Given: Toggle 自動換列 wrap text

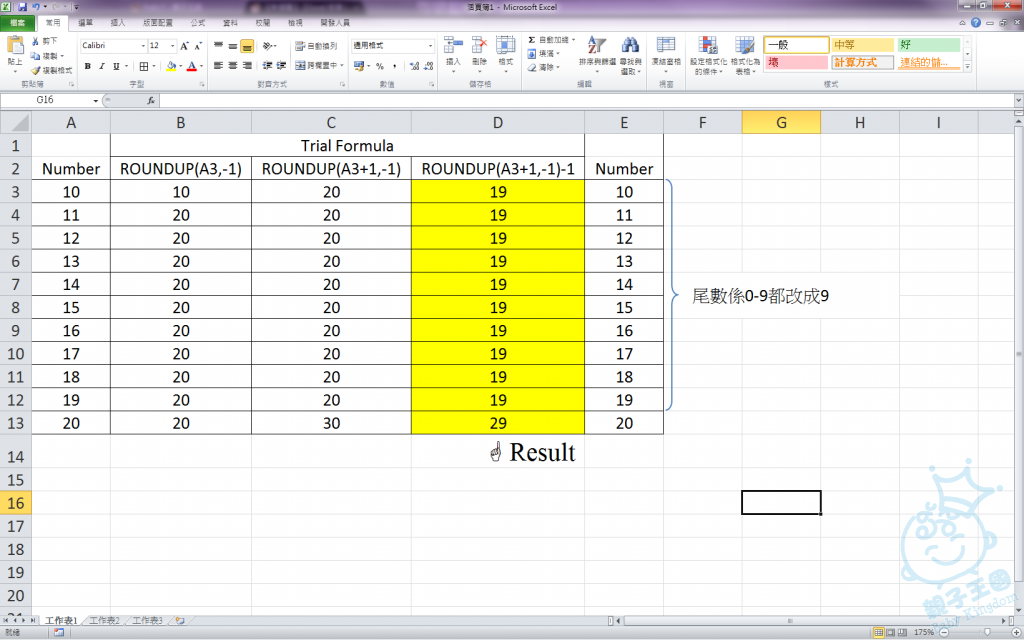Looking at the screenshot, I should point(316,46).
